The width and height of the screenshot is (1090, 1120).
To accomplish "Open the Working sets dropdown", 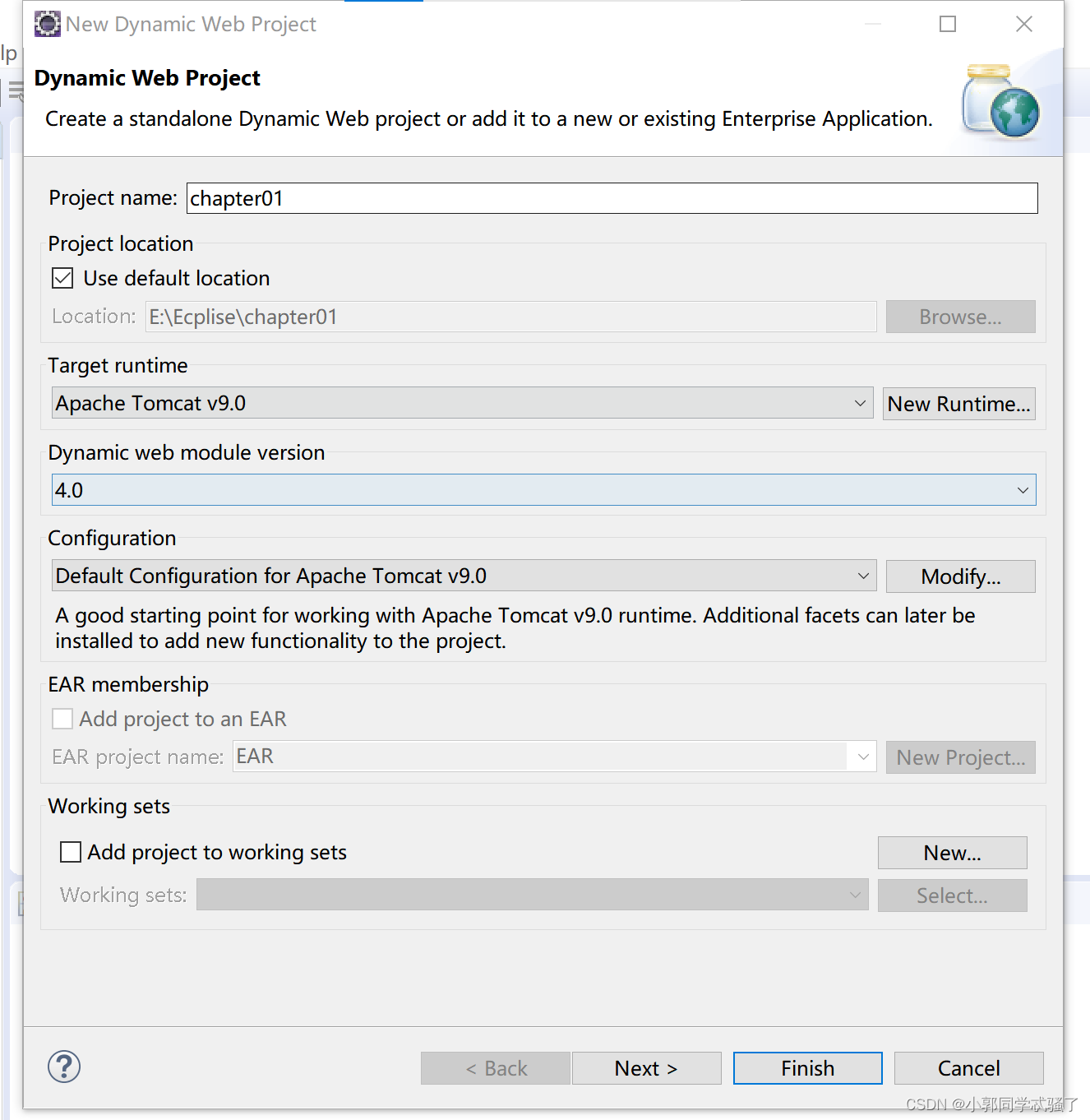I will pyautogui.click(x=532, y=895).
